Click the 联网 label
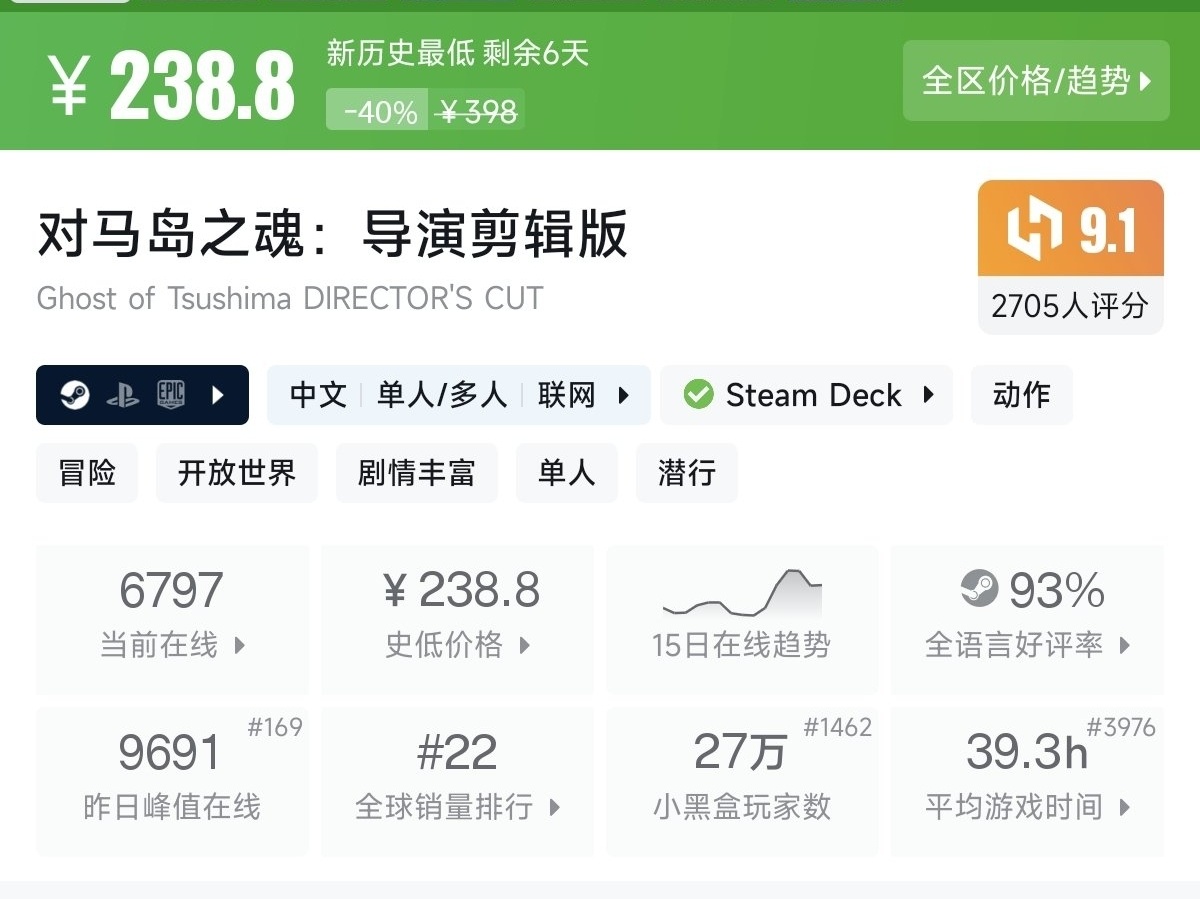Viewport: 1200px width, 899px height. point(566,395)
